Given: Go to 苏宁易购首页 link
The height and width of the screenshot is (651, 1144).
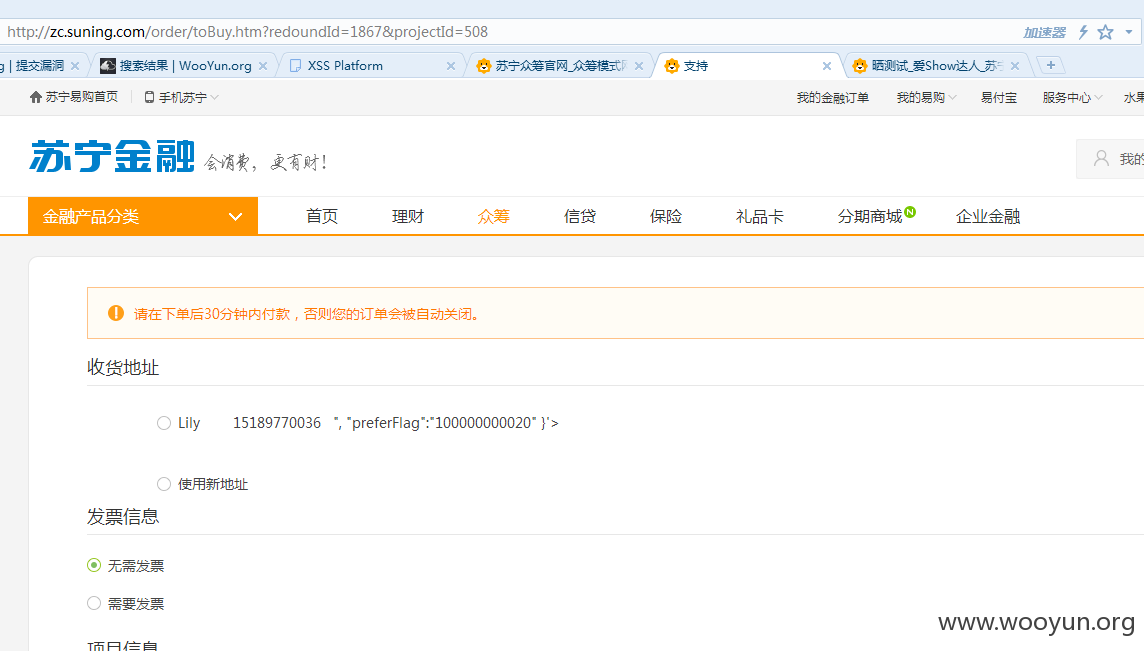Looking at the screenshot, I should point(82,97).
